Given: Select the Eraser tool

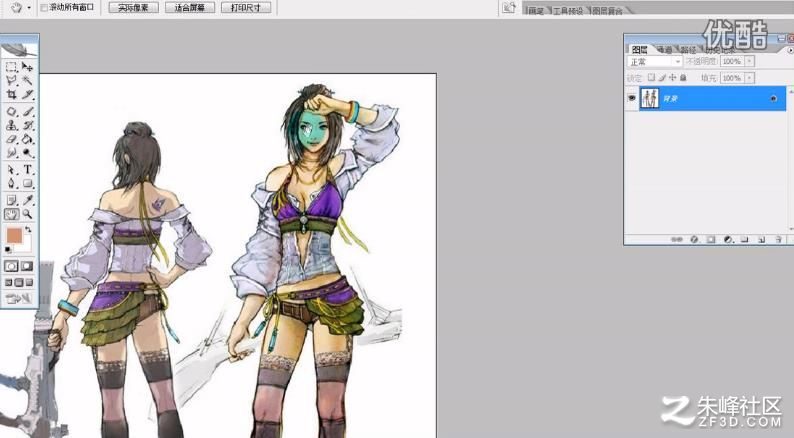Looking at the screenshot, I should tap(11, 139).
